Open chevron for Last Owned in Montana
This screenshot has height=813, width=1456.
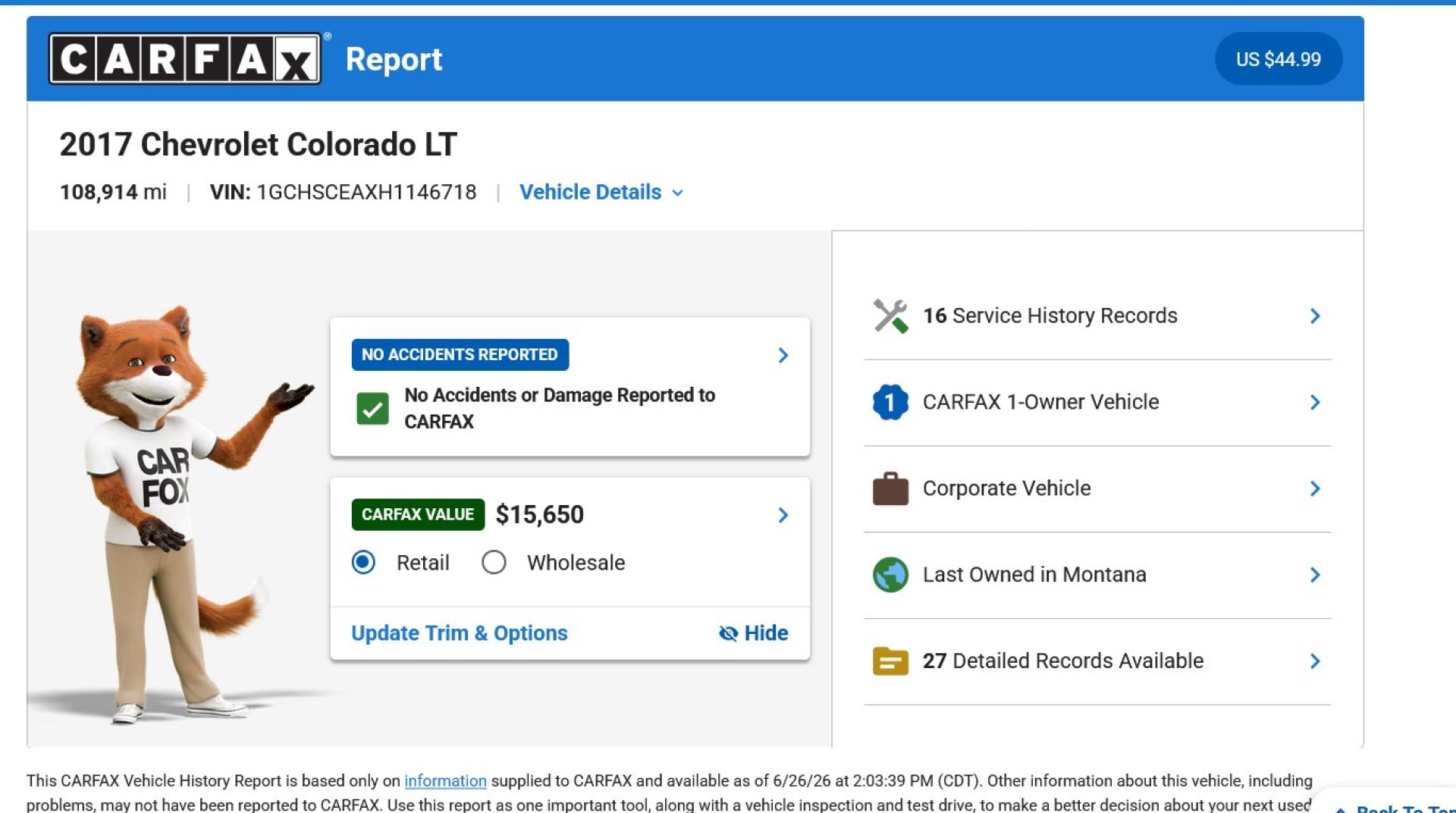1315,576
